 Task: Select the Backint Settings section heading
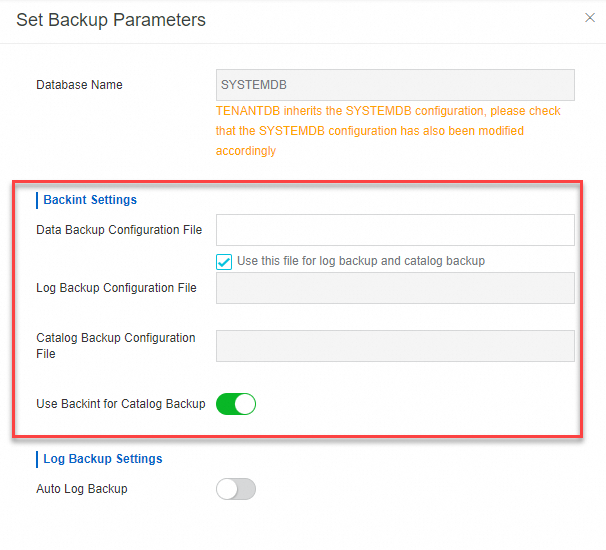[90, 200]
